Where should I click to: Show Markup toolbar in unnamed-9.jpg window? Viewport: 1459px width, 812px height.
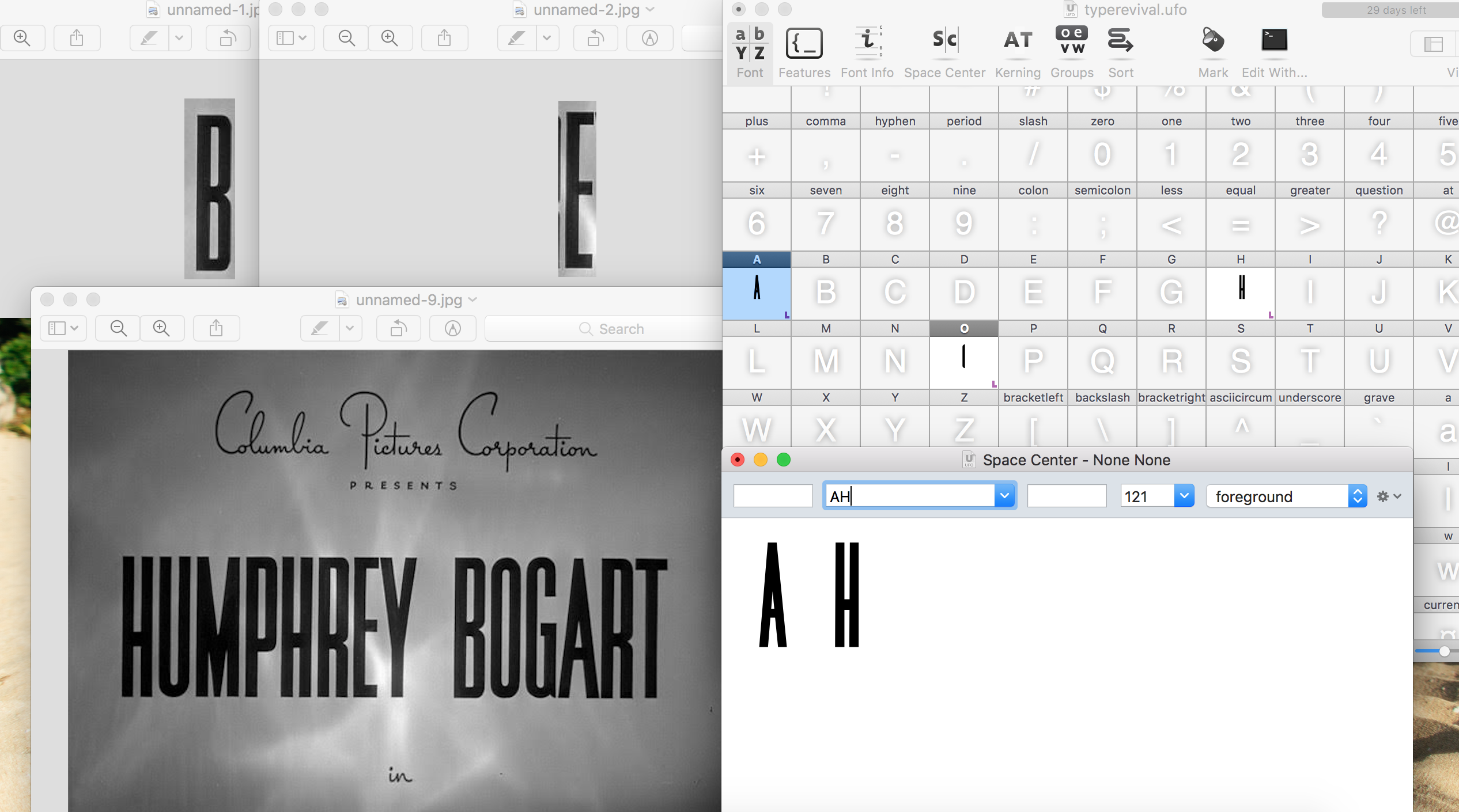point(453,328)
